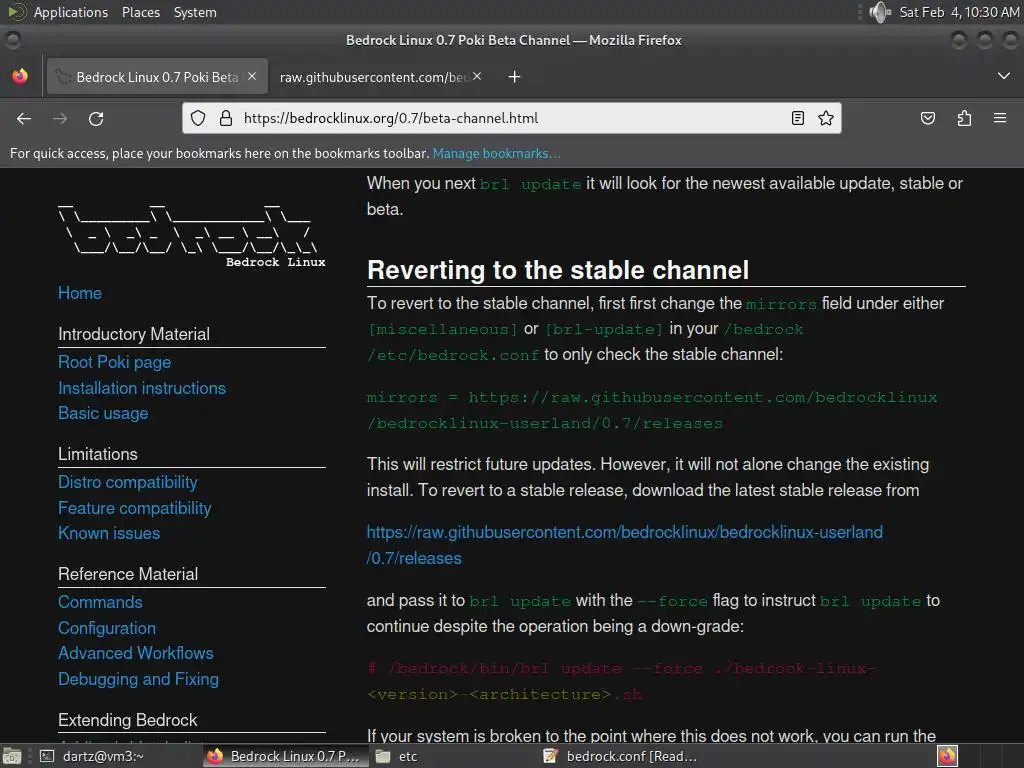Open the Configuration reference link

point(107,628)
